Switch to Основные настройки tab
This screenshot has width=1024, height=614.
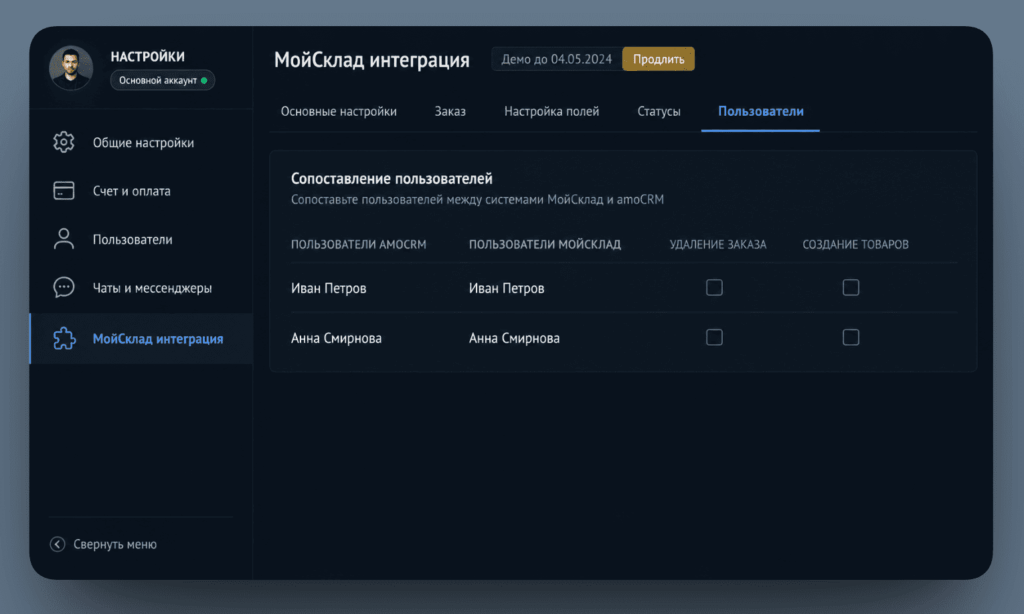click(338, 111)
